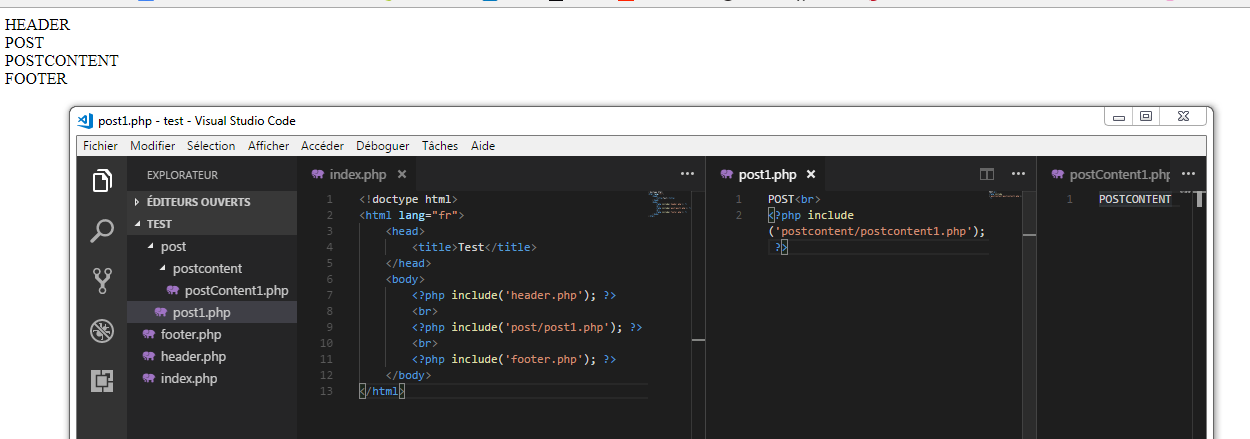Open the Accéder menu

coord(323,146)
